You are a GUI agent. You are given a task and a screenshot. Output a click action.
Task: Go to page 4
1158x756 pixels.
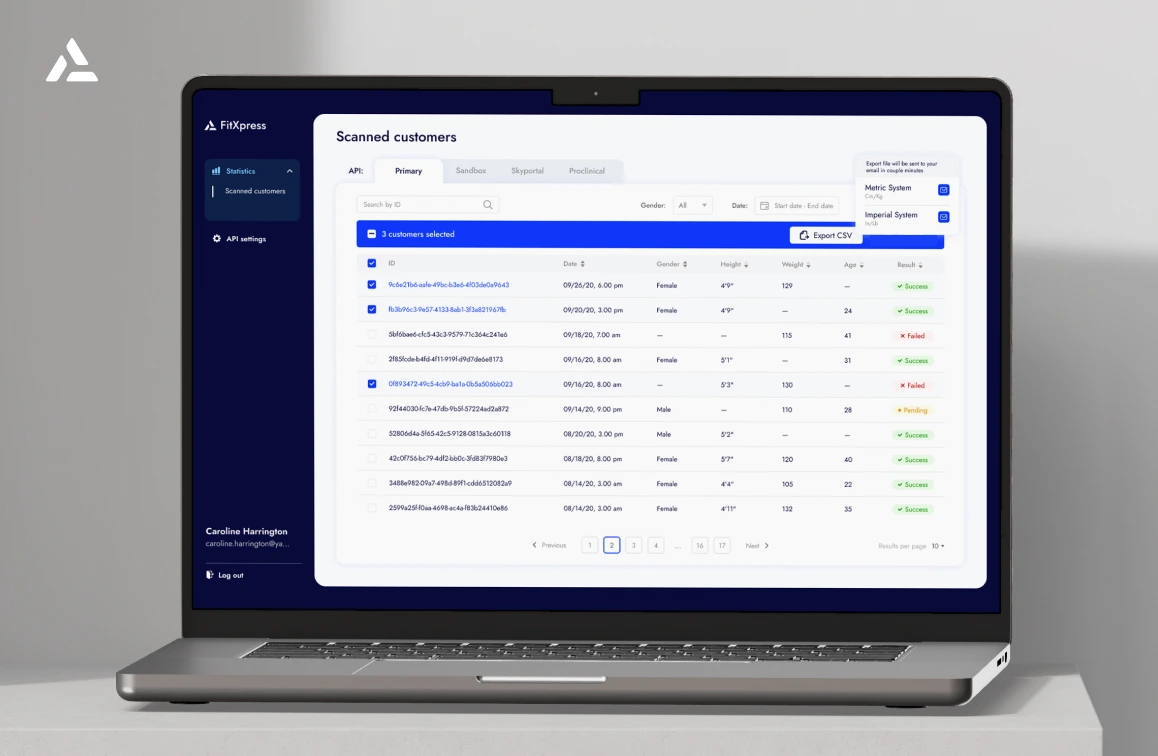(655, 546)
